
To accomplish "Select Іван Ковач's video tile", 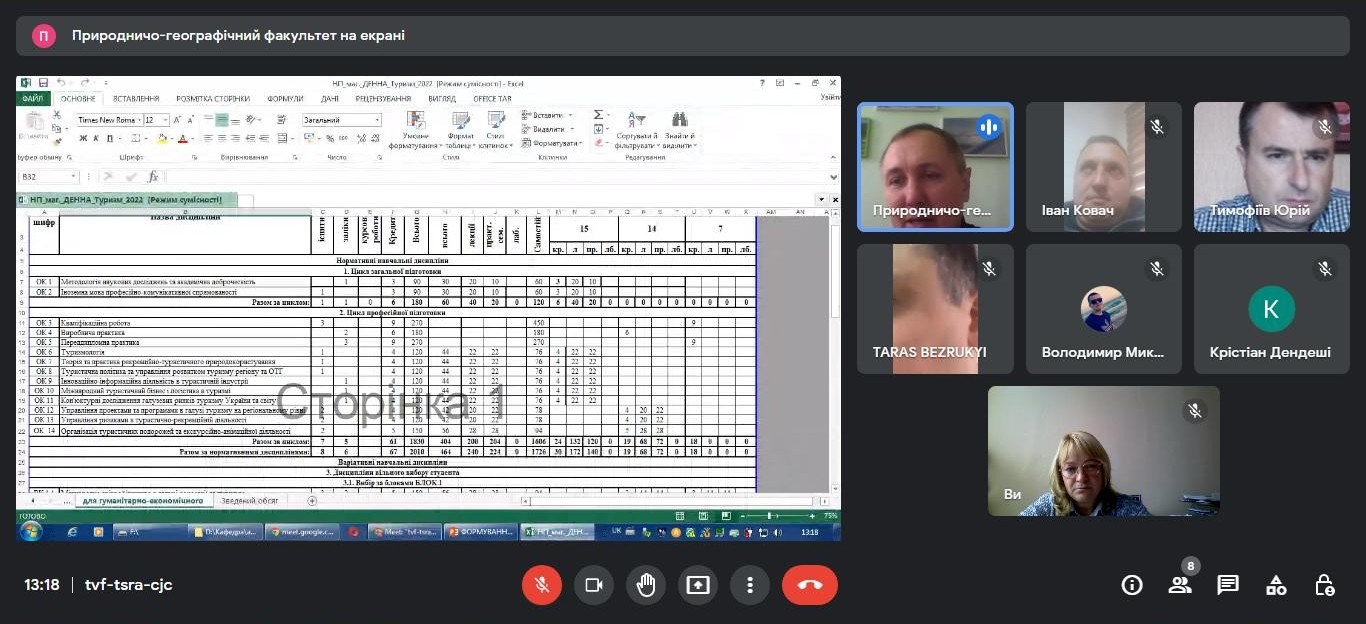I will [x=1103, y=167].
